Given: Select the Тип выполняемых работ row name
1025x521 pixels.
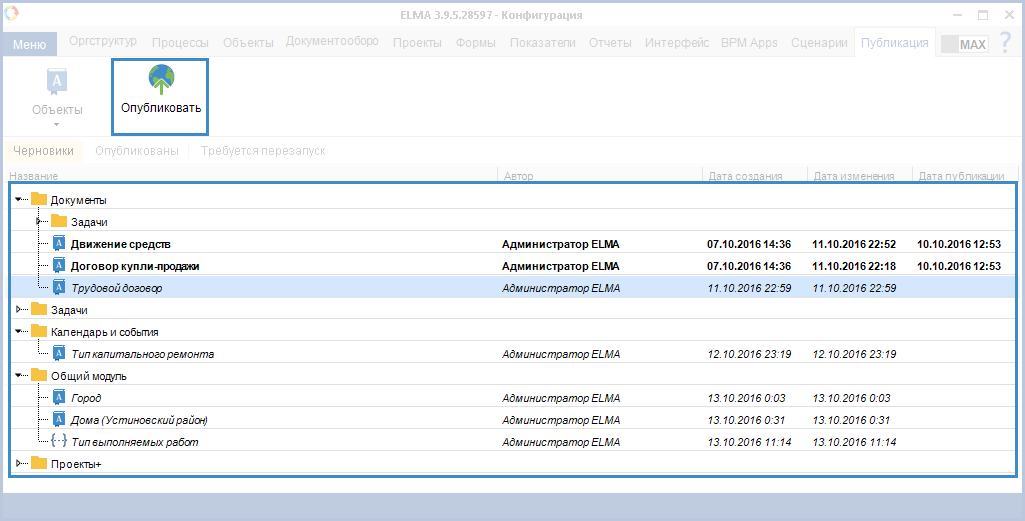Looking at the screenshot, I should 135,442.
